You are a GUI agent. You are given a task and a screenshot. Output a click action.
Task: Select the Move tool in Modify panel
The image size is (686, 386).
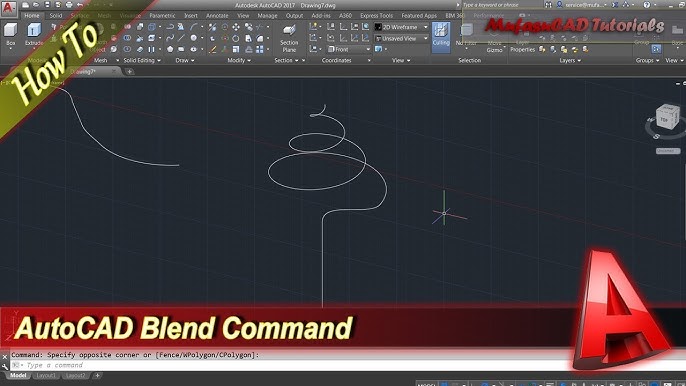click(236, 27)
